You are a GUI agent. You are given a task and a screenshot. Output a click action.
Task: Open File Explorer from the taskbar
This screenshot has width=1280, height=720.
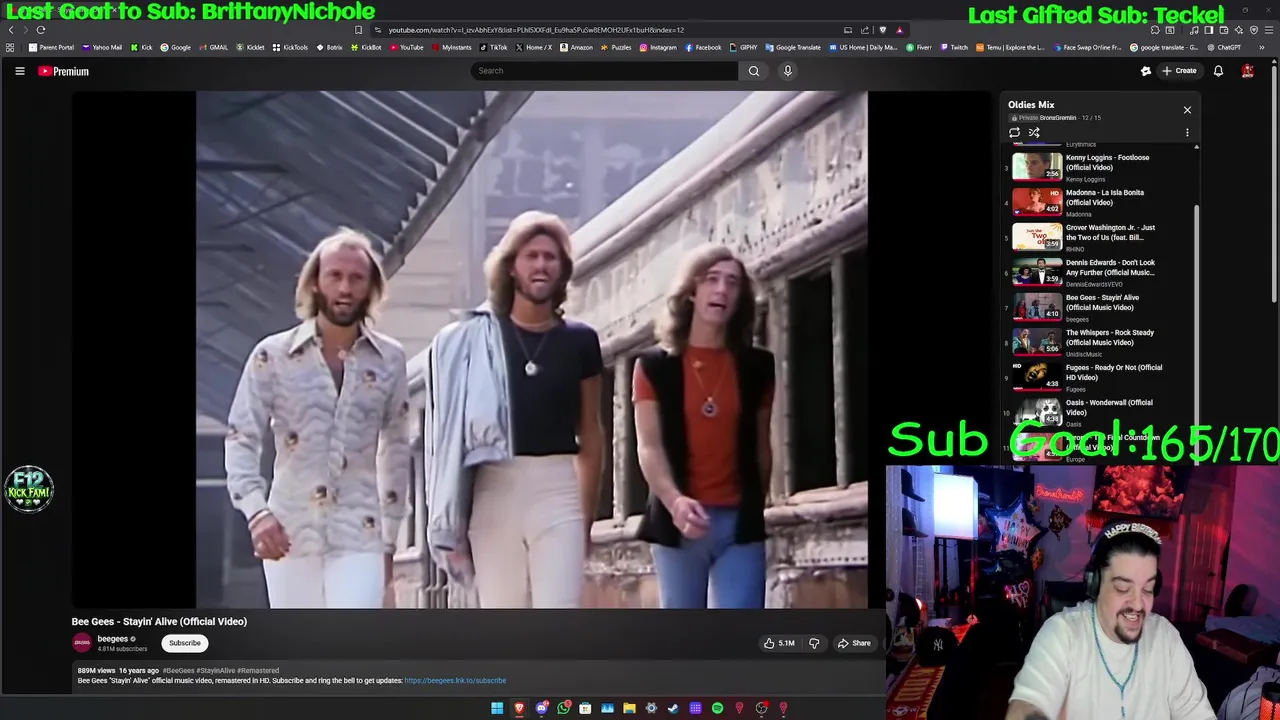pyautogui.click(x=629, y=709)
